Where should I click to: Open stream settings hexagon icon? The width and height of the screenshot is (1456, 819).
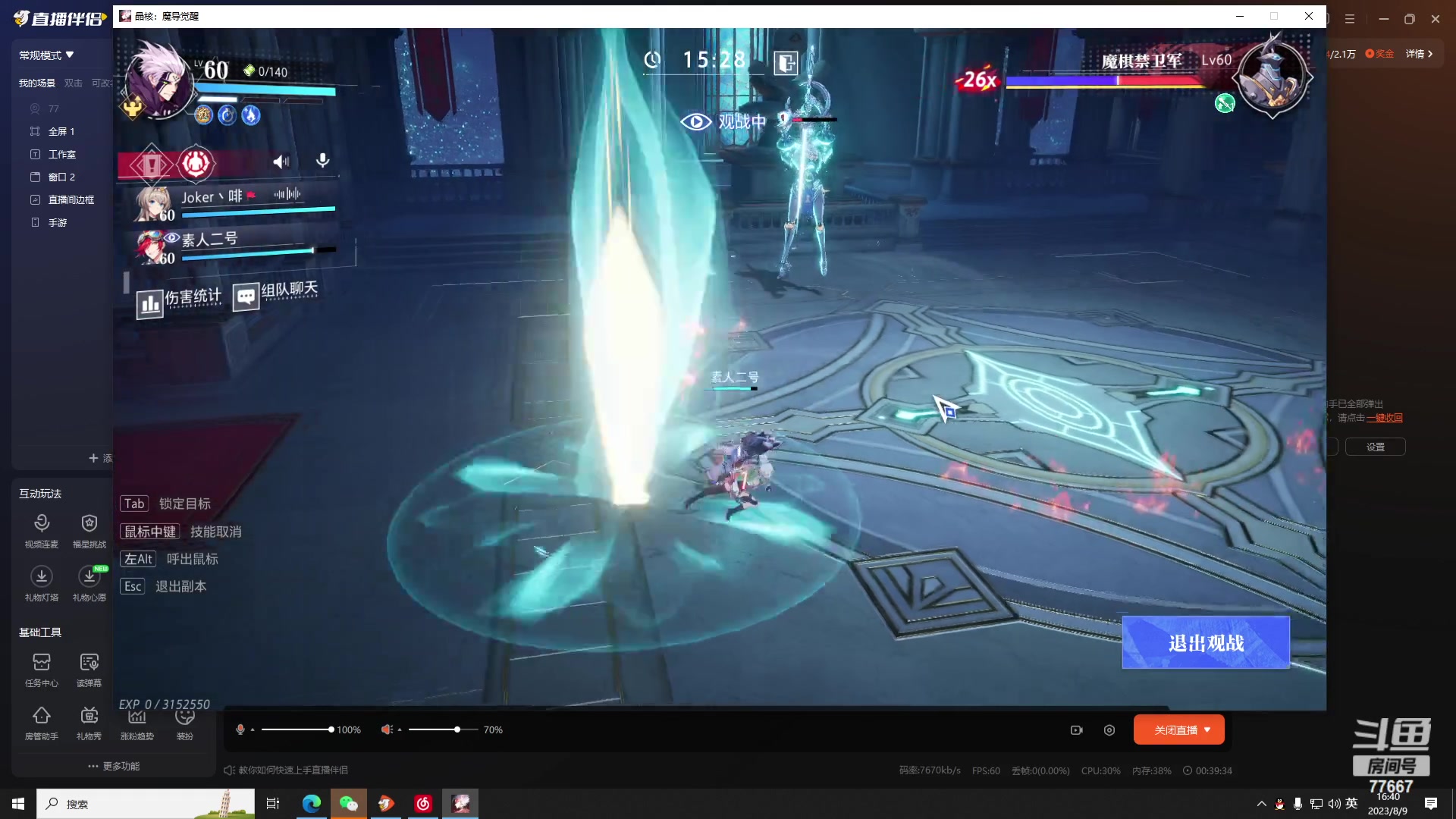(x=1109, y=730)
